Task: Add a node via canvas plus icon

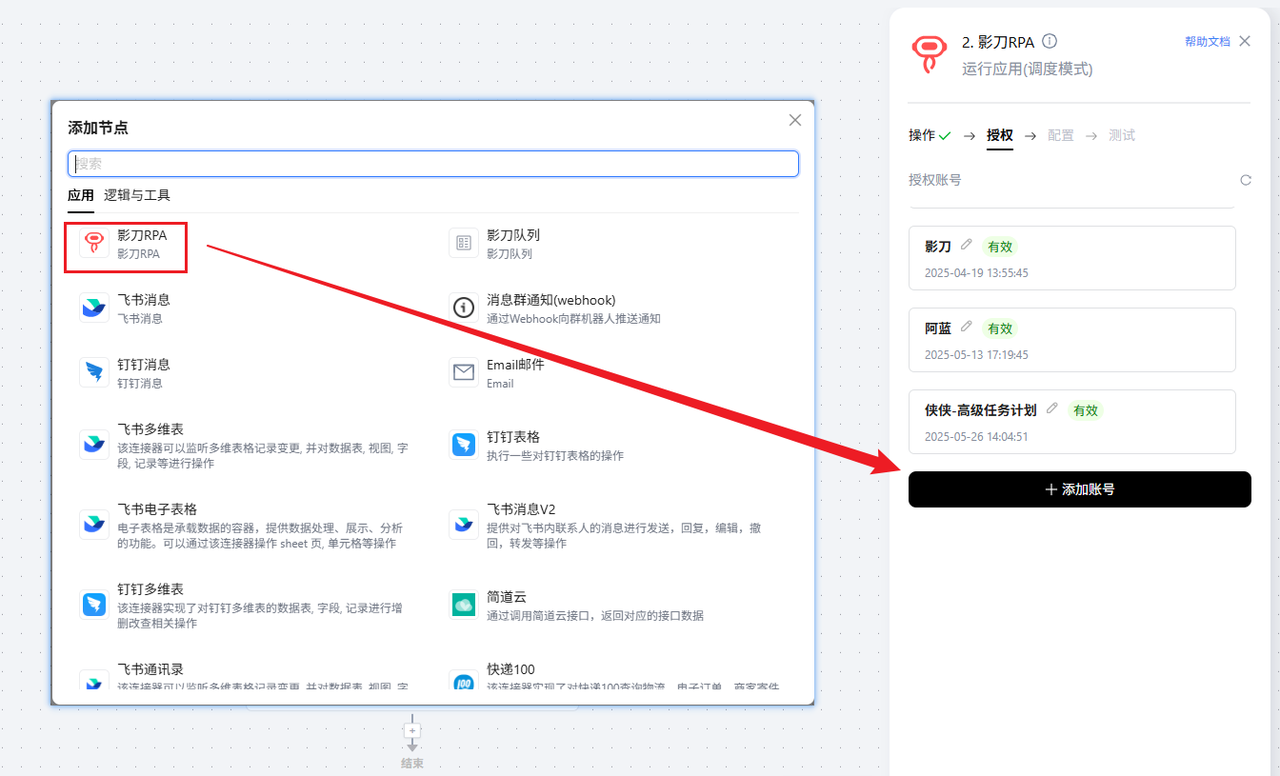Action: (x=412, y=730)
